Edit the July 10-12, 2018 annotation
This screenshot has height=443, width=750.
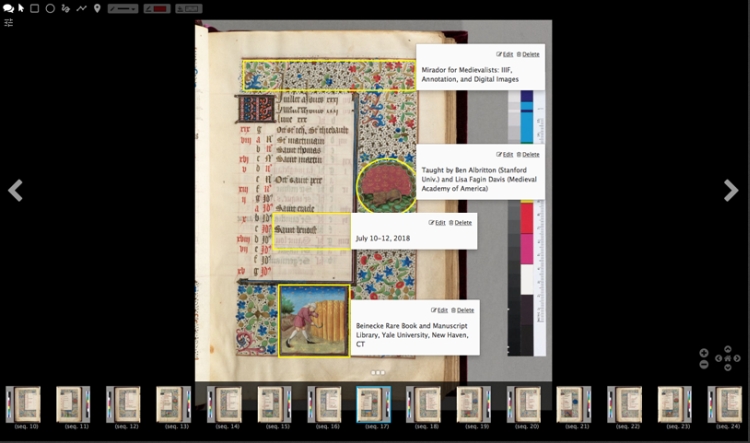[437, 222]
